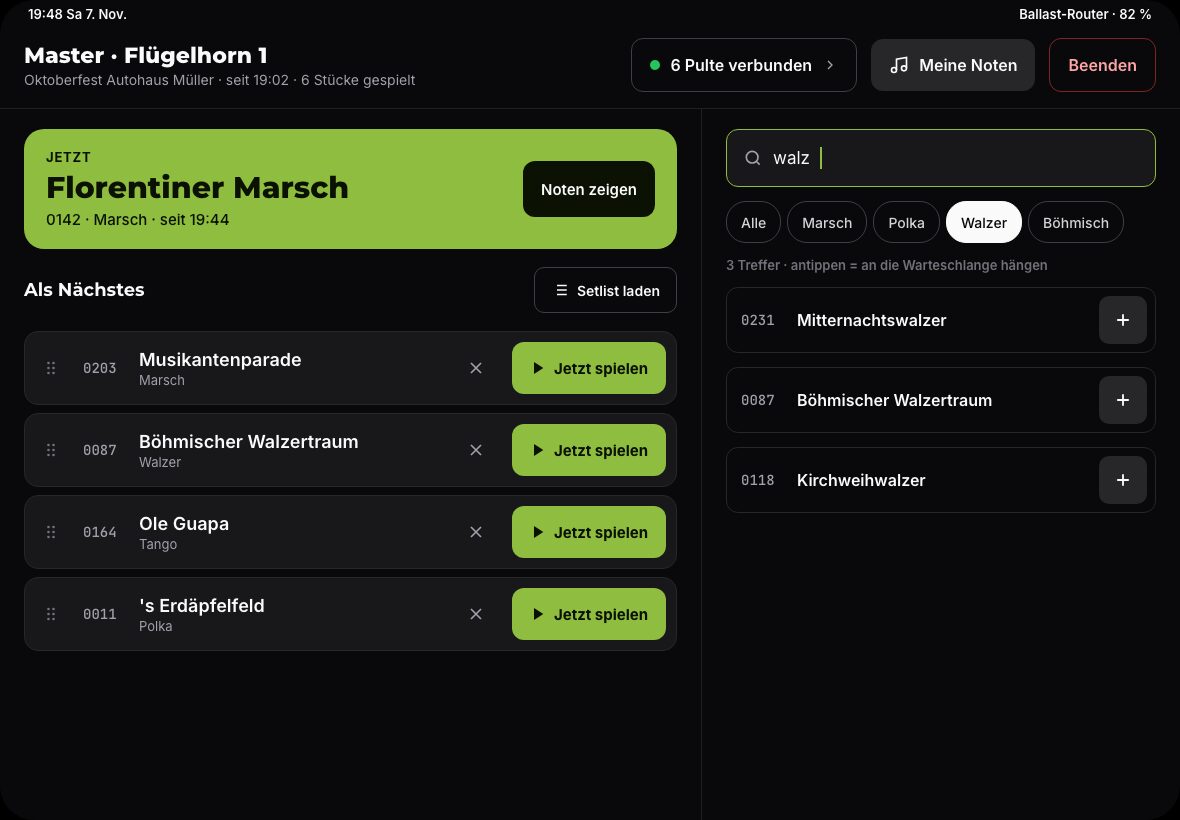Screen dimensions: 1180x820
Task: Open the 6 Pulte verbunden device list
Action: (744, 65)
